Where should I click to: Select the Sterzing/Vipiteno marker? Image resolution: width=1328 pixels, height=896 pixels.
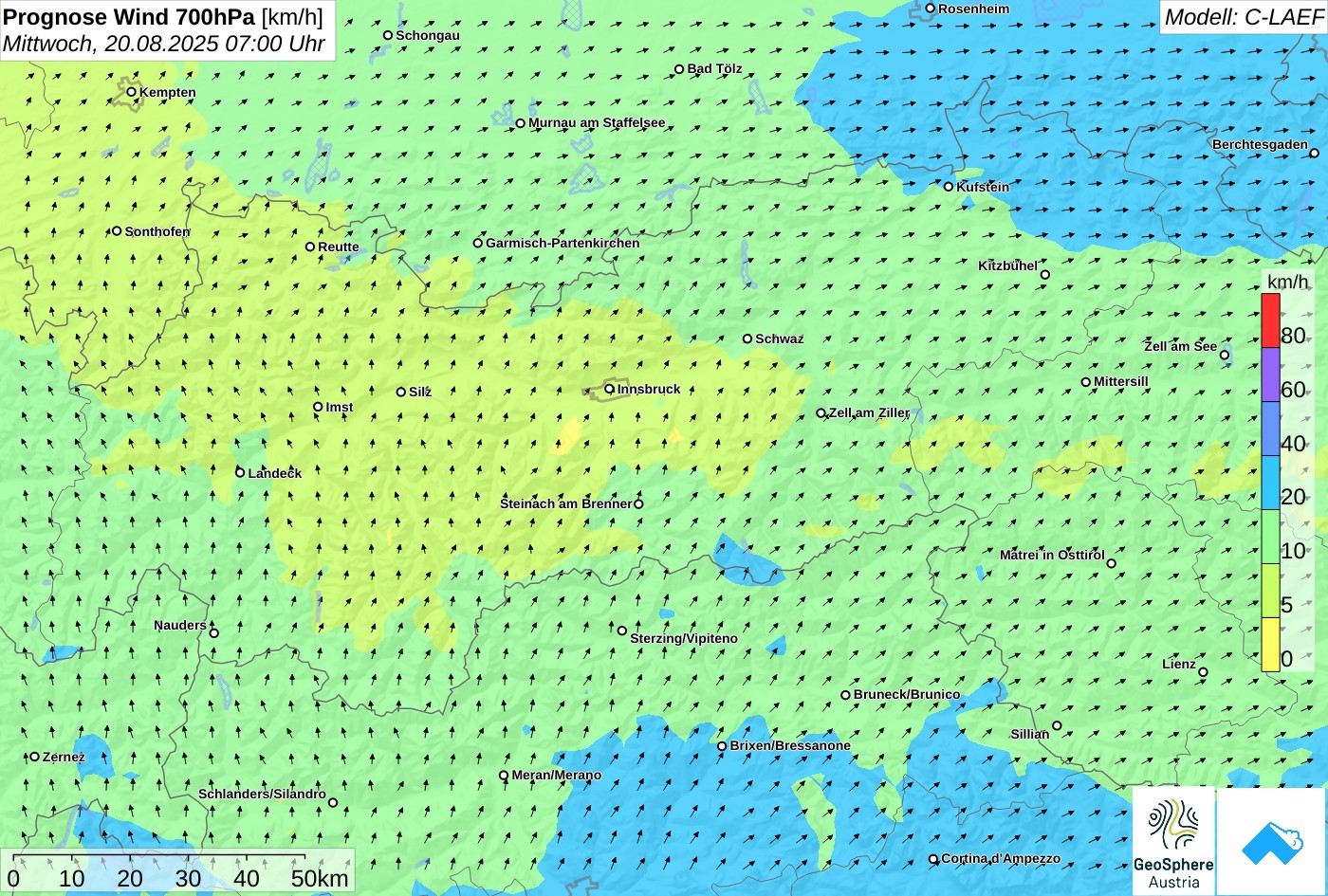tap(622, 631)
